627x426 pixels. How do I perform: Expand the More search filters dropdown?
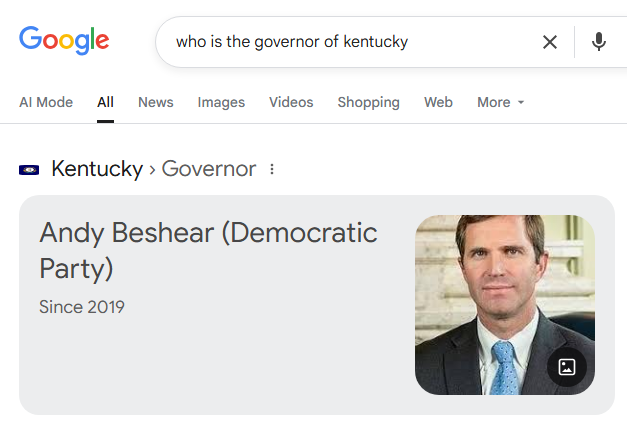pyautogui.click(x=500, y=102)
